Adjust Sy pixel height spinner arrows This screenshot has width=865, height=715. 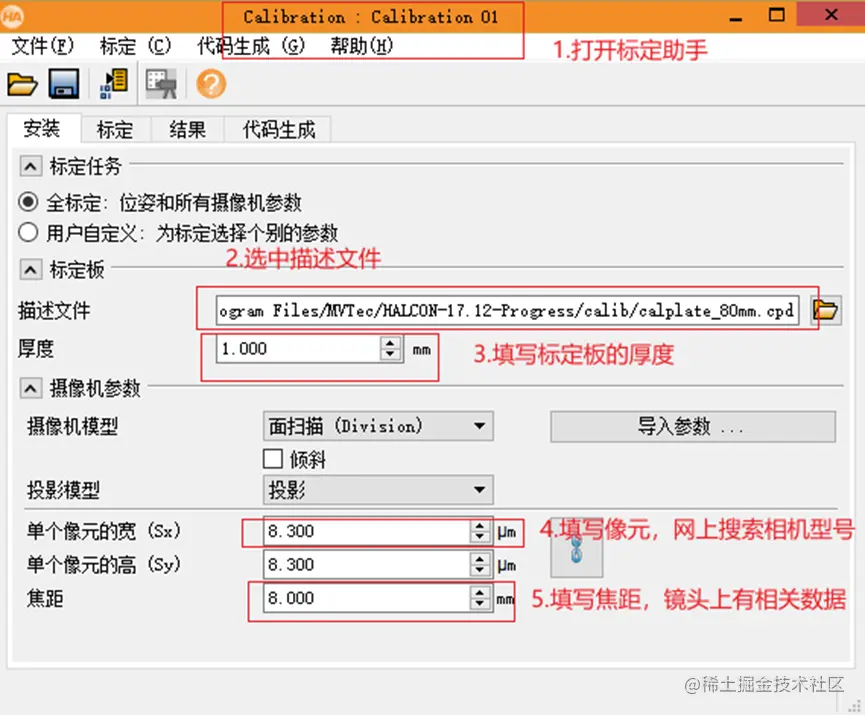[x=480, y=564]
